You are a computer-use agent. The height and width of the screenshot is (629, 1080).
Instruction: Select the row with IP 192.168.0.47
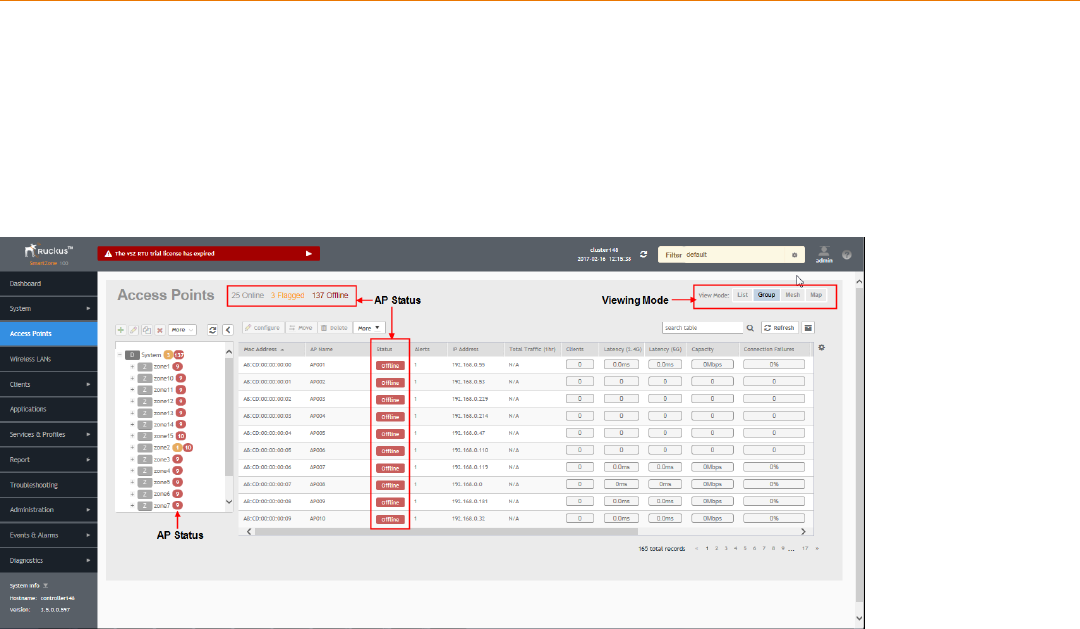coord(526,433)
